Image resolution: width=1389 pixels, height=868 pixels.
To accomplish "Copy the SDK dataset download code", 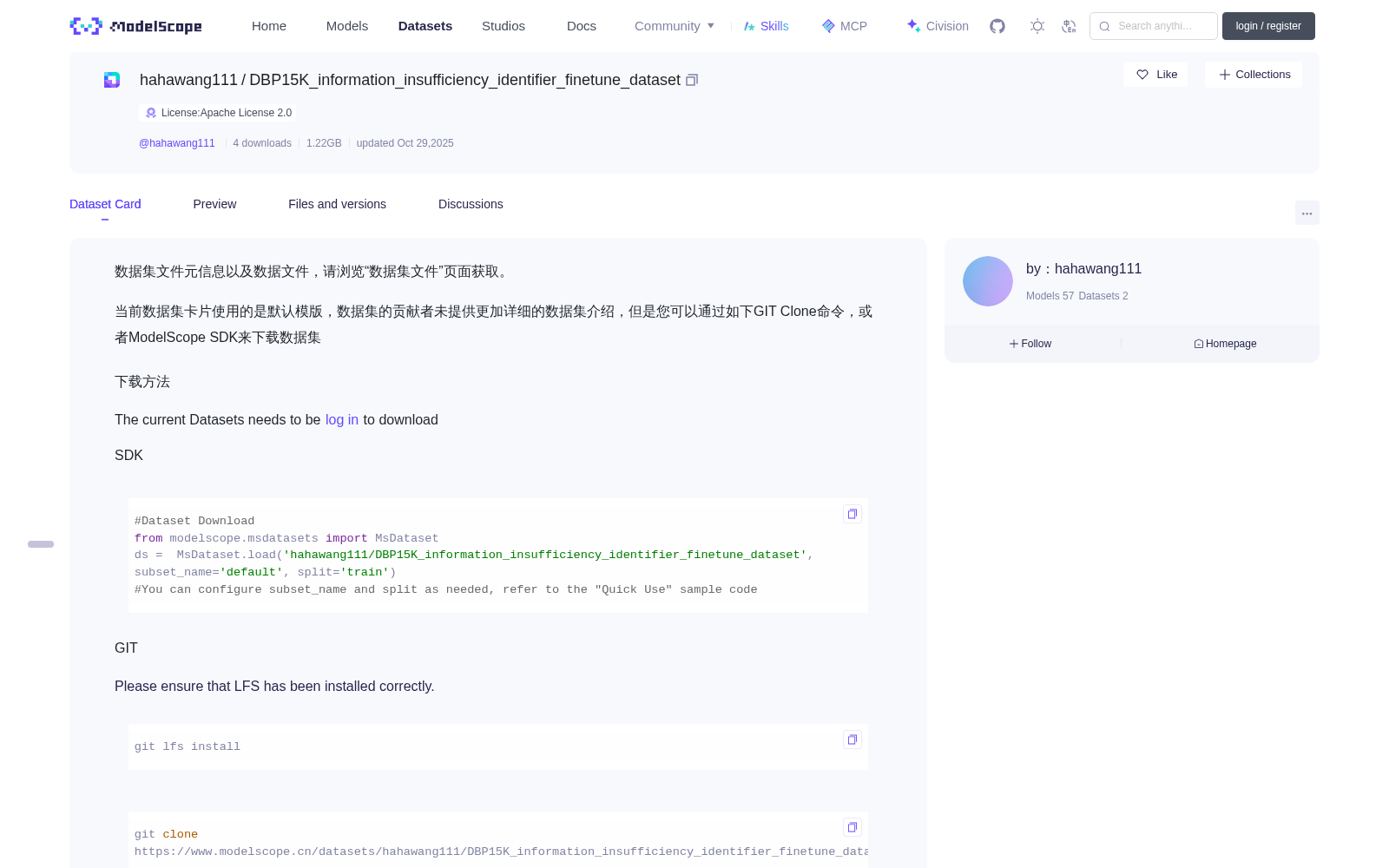I will tap(852, 514).
